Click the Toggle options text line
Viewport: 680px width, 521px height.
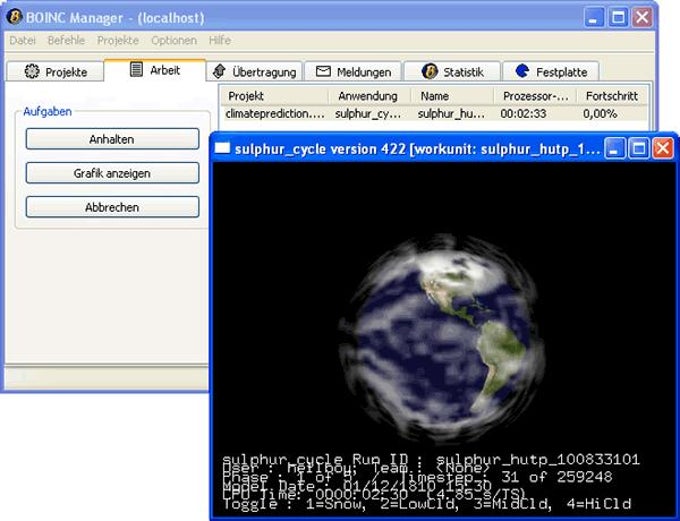[x=427, y=504]
